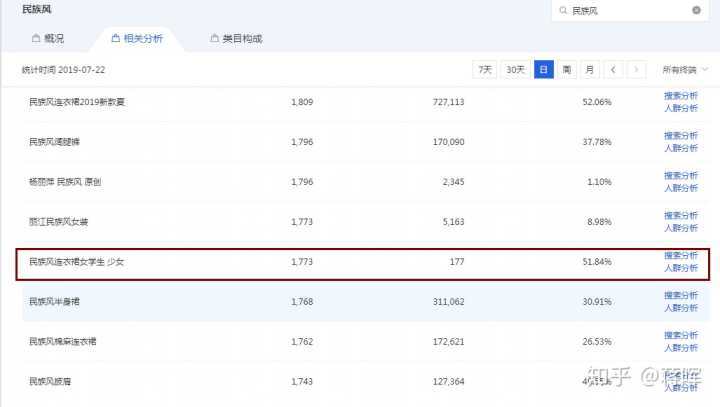Image resolution: width=720 pixels, height=407 pixels.
Task: Select the 日 time granularity
Action: point(543,69)
